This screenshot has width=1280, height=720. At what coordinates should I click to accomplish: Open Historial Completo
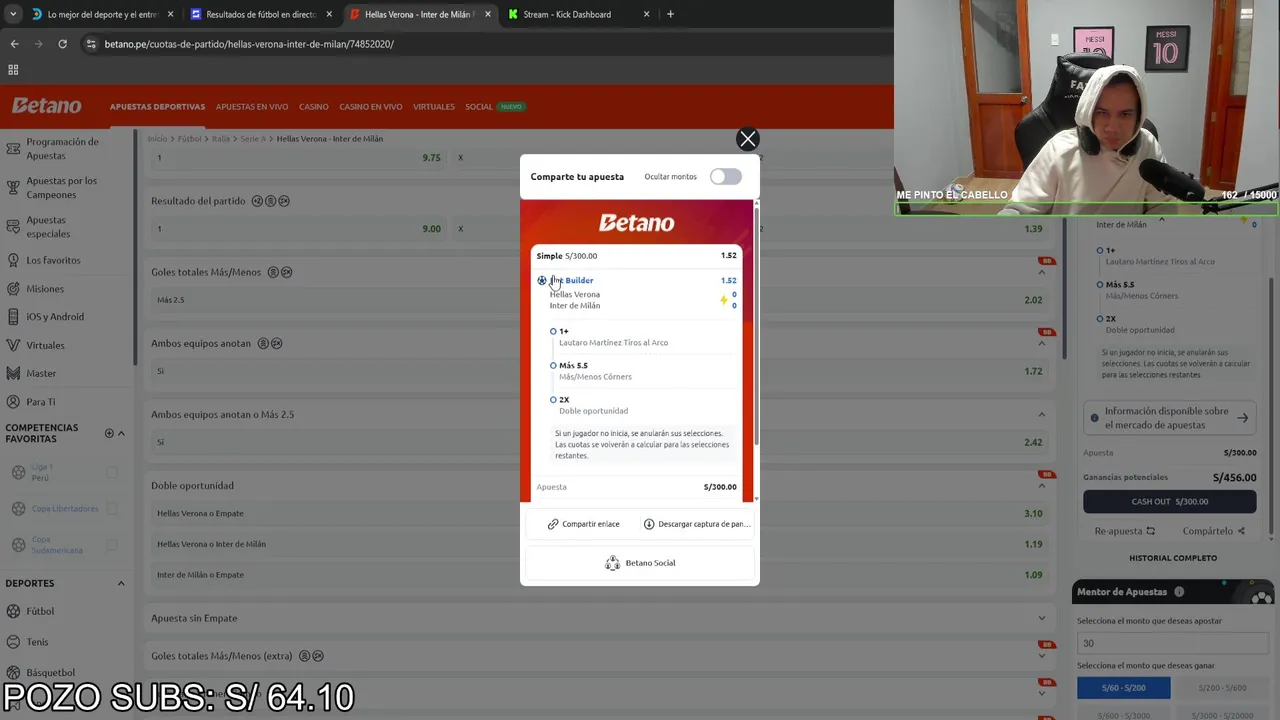(x=1173, y=558)
